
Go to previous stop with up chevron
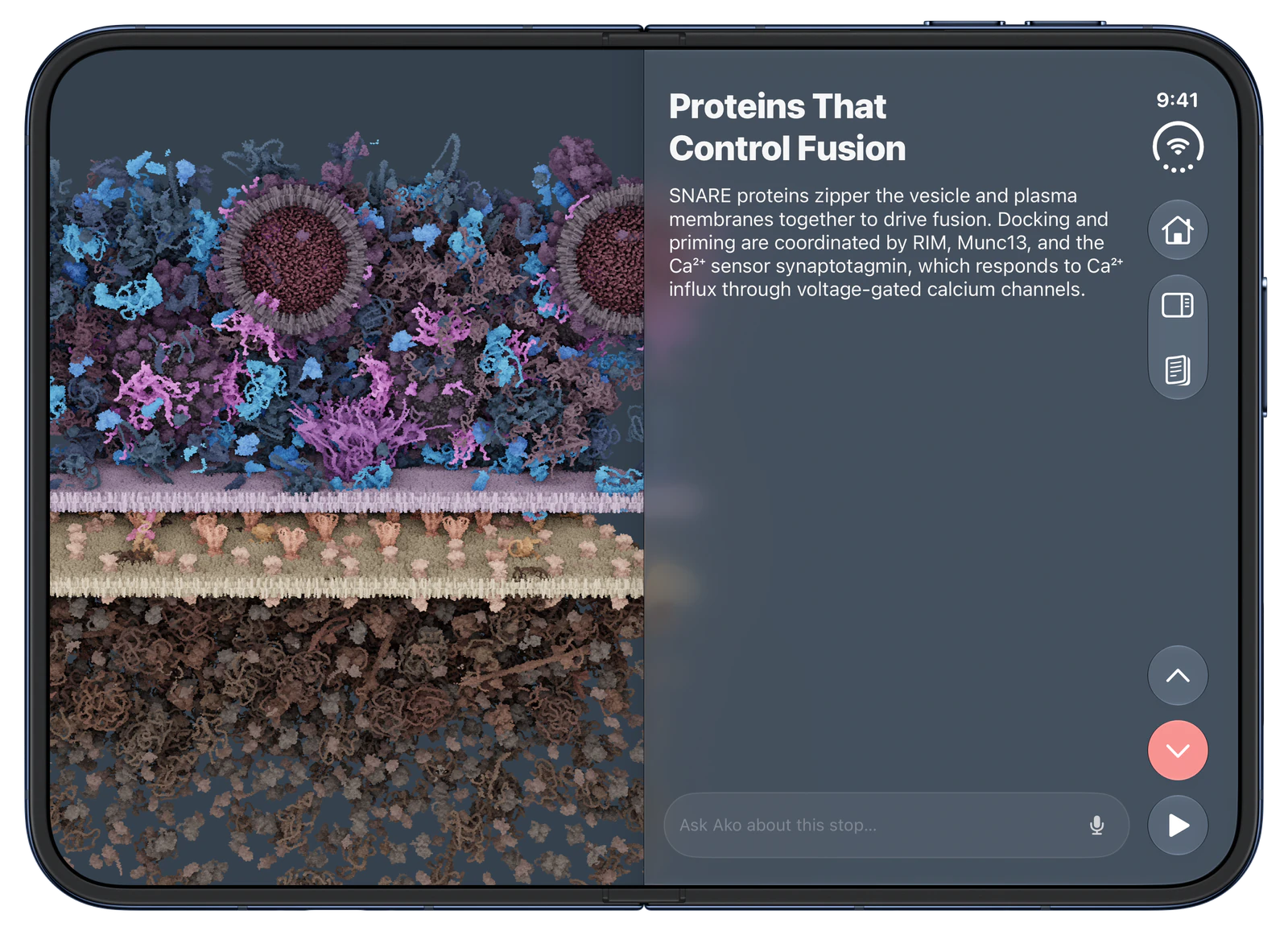pos(1177,675)
